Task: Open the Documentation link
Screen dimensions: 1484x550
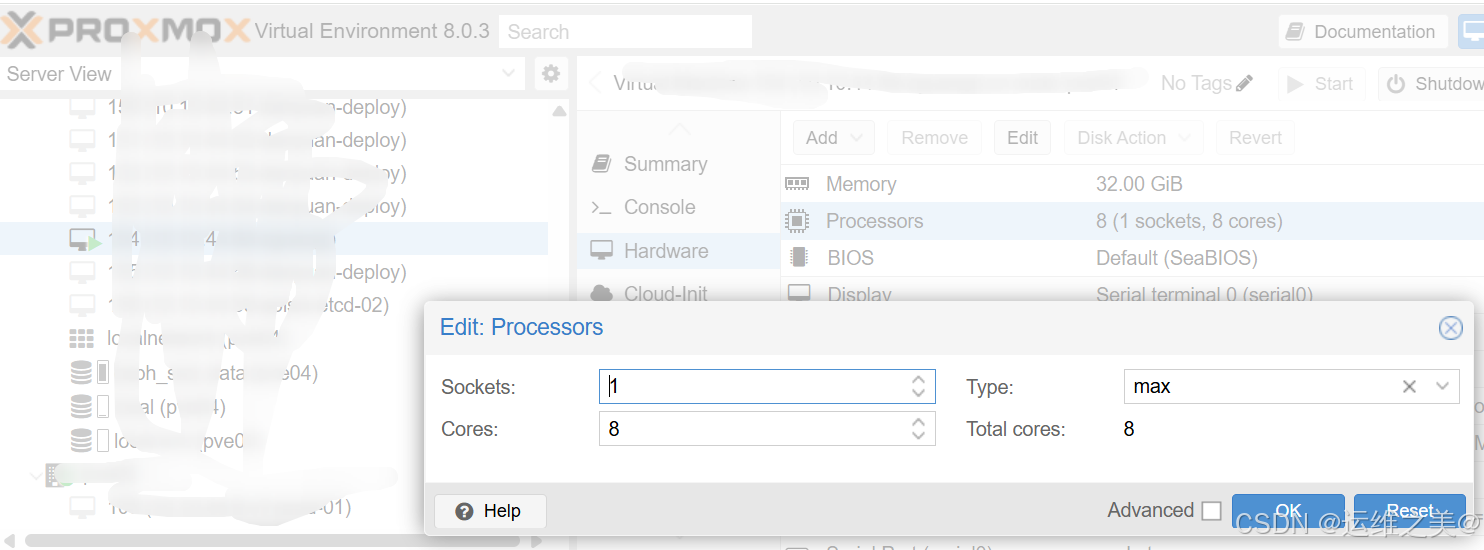Action: coord(1362,32)
